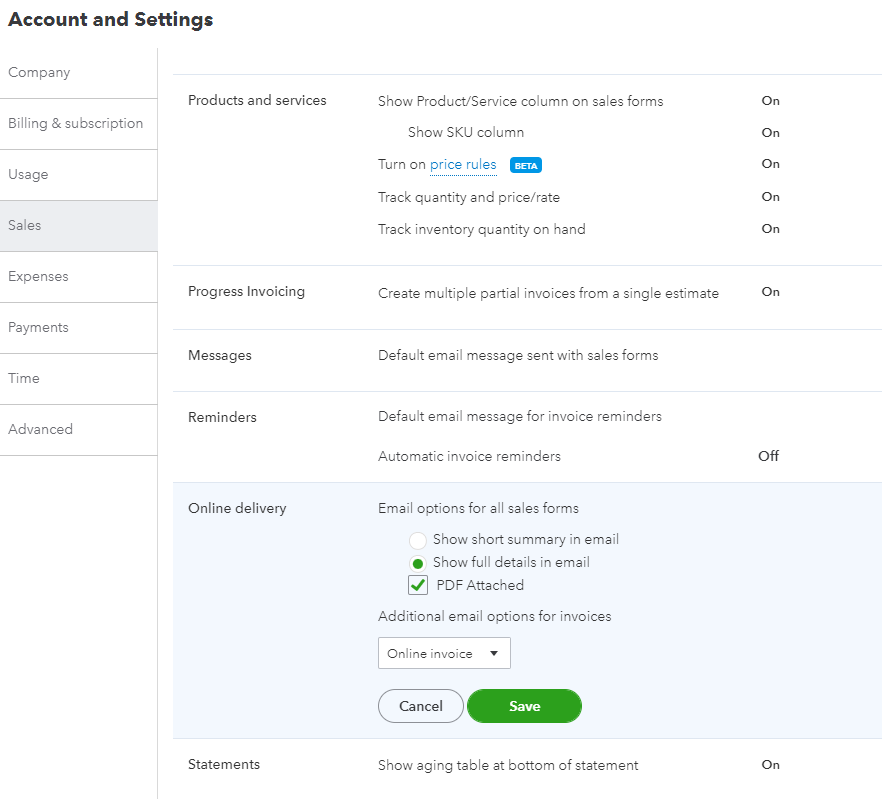Click the BETA badge next to price rules
Screen dimensions: 882x799
pos(526,165)
